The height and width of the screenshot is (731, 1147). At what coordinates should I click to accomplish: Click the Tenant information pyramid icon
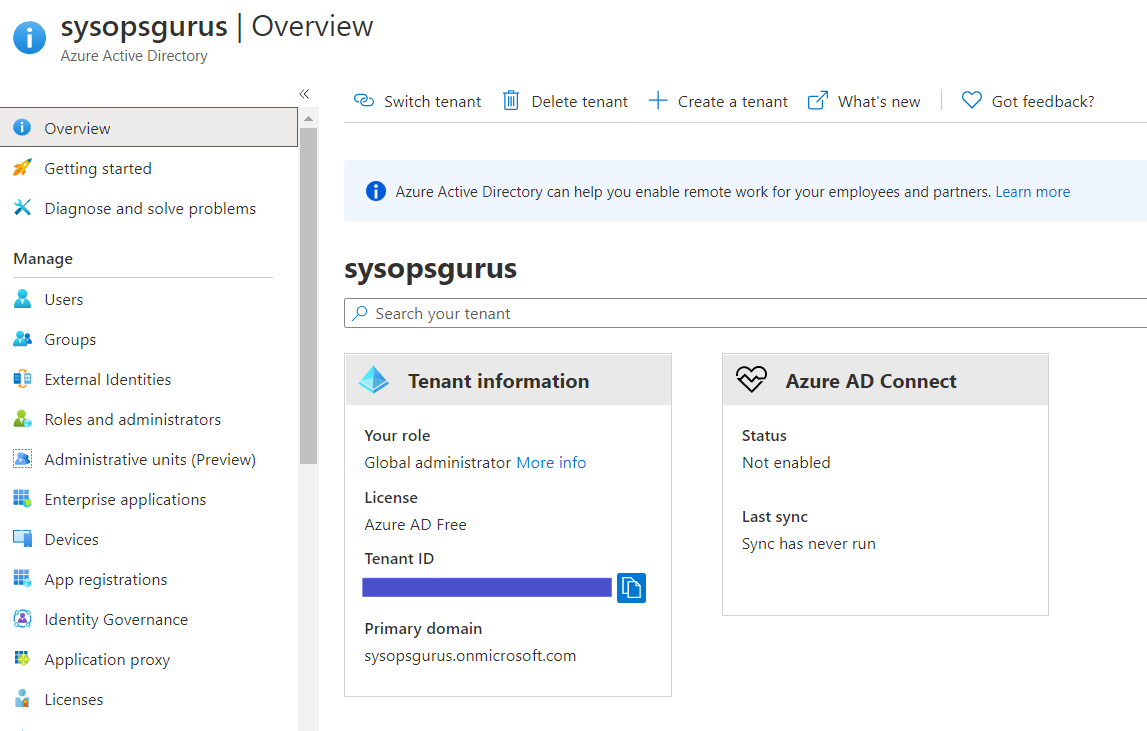point(374,379)
